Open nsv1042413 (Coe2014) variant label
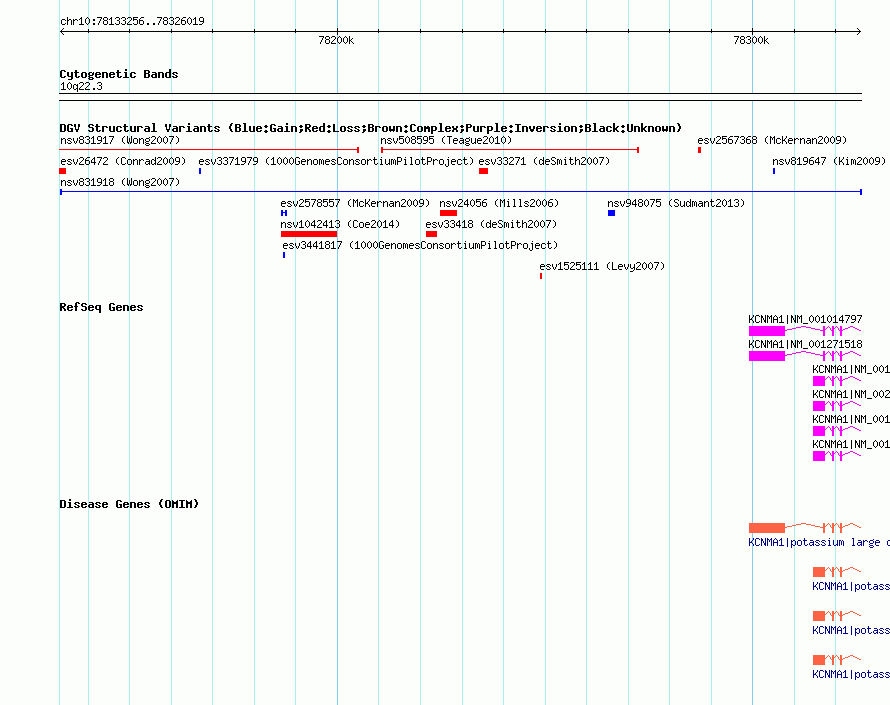Image resolution: width=890 pixels, height=705 pixels. (340, 224)
